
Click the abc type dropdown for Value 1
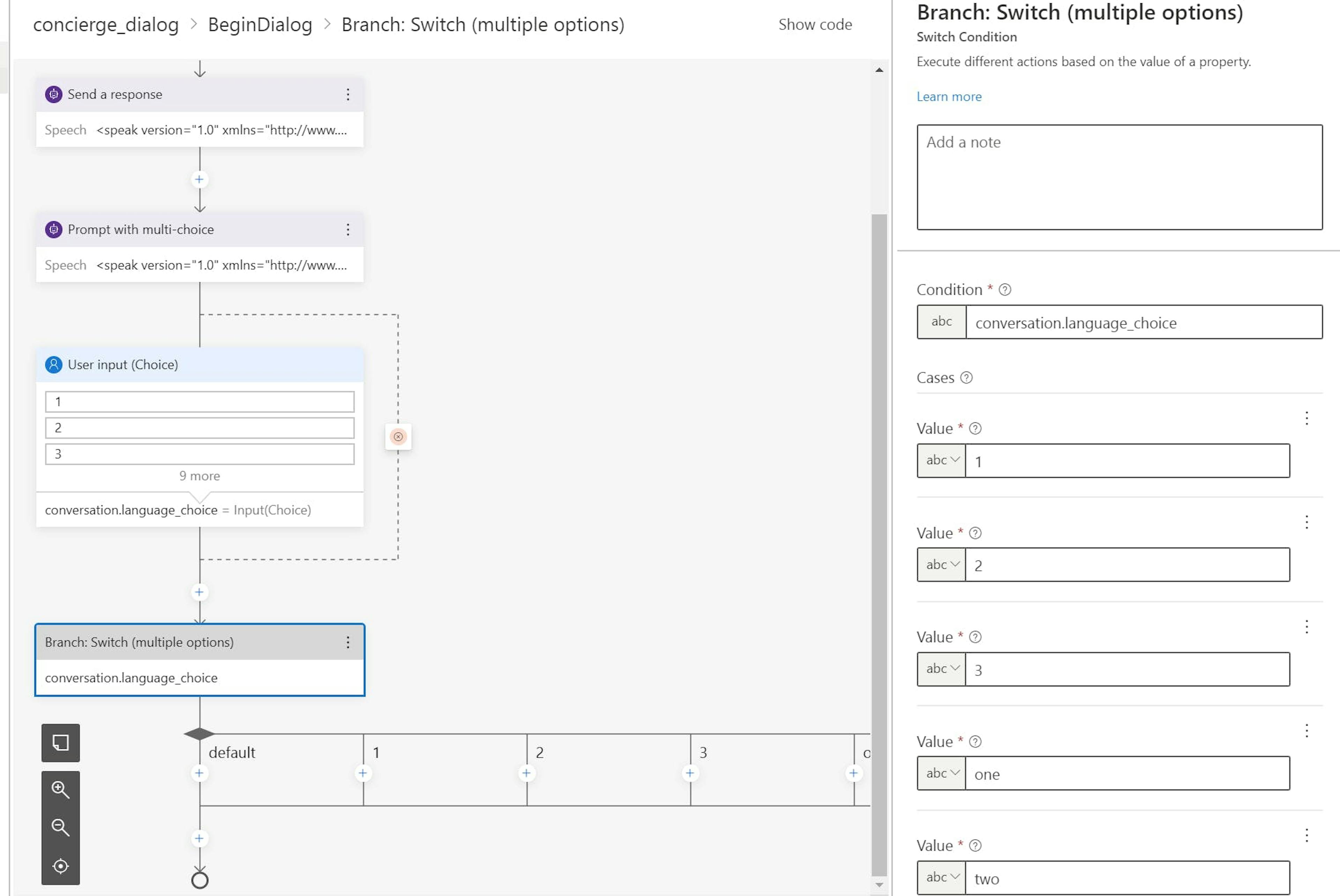tap(940, 460)
